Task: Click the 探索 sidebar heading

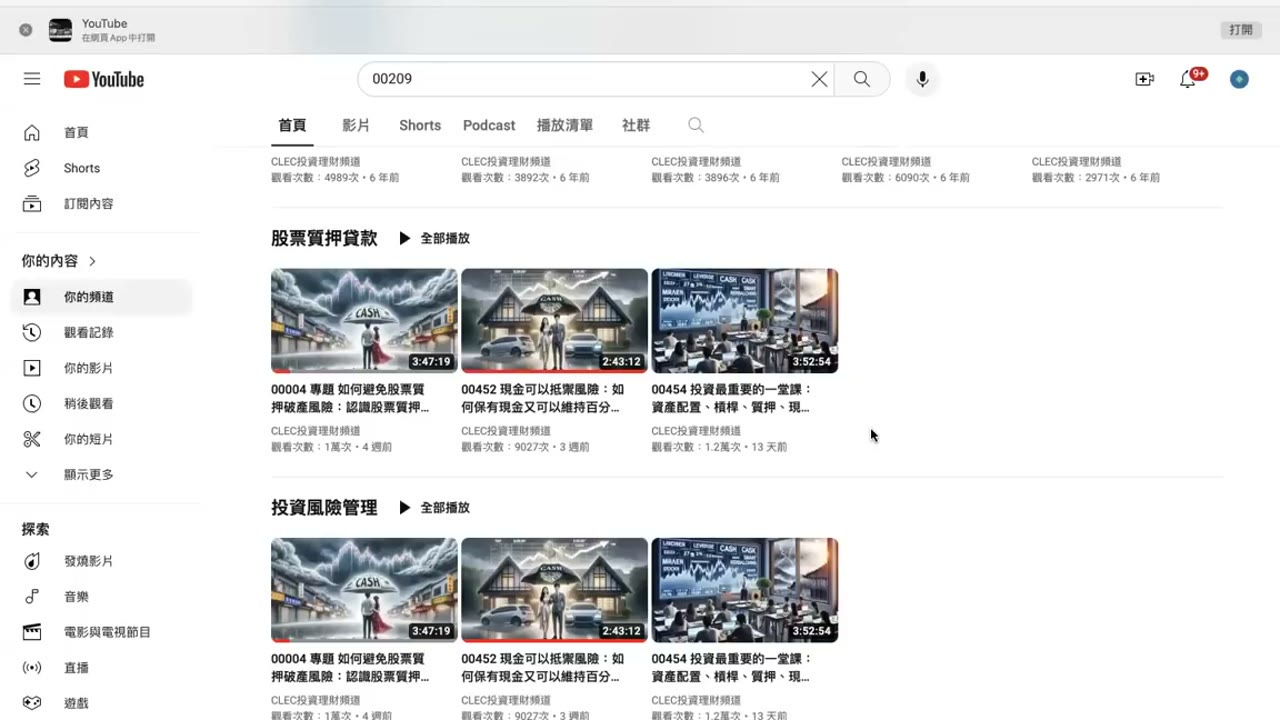Action: [x=36, y=530]
